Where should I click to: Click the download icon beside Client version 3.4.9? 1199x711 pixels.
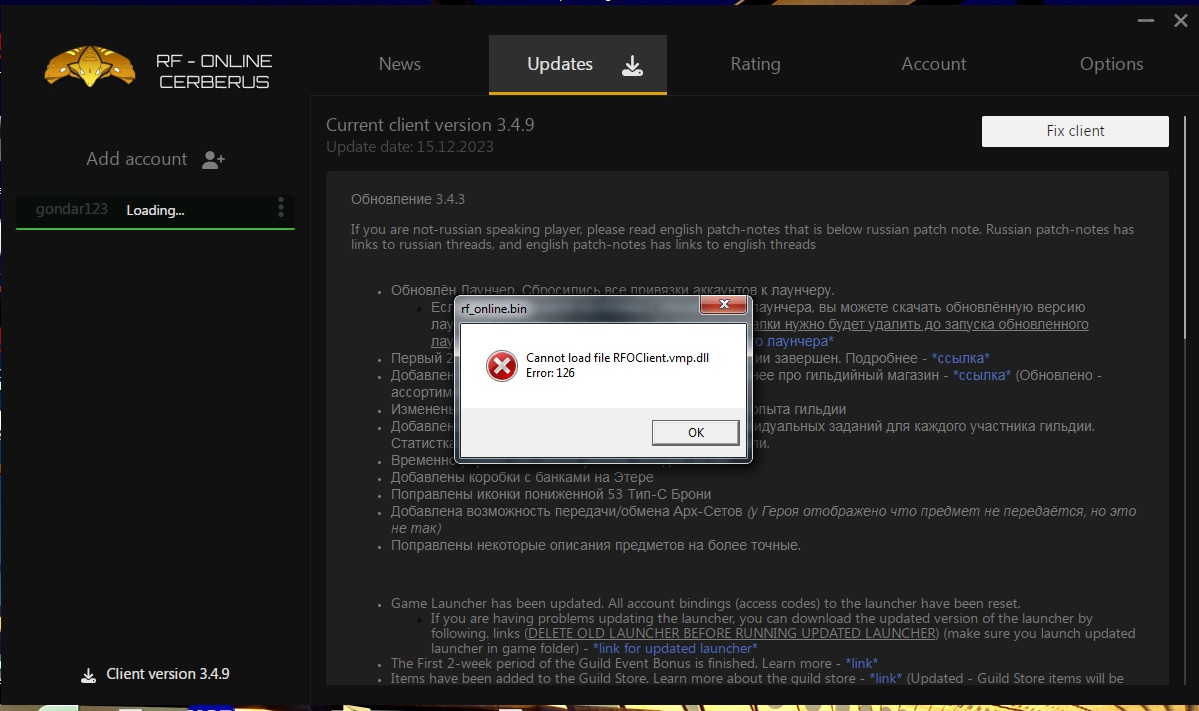point(89,675)
